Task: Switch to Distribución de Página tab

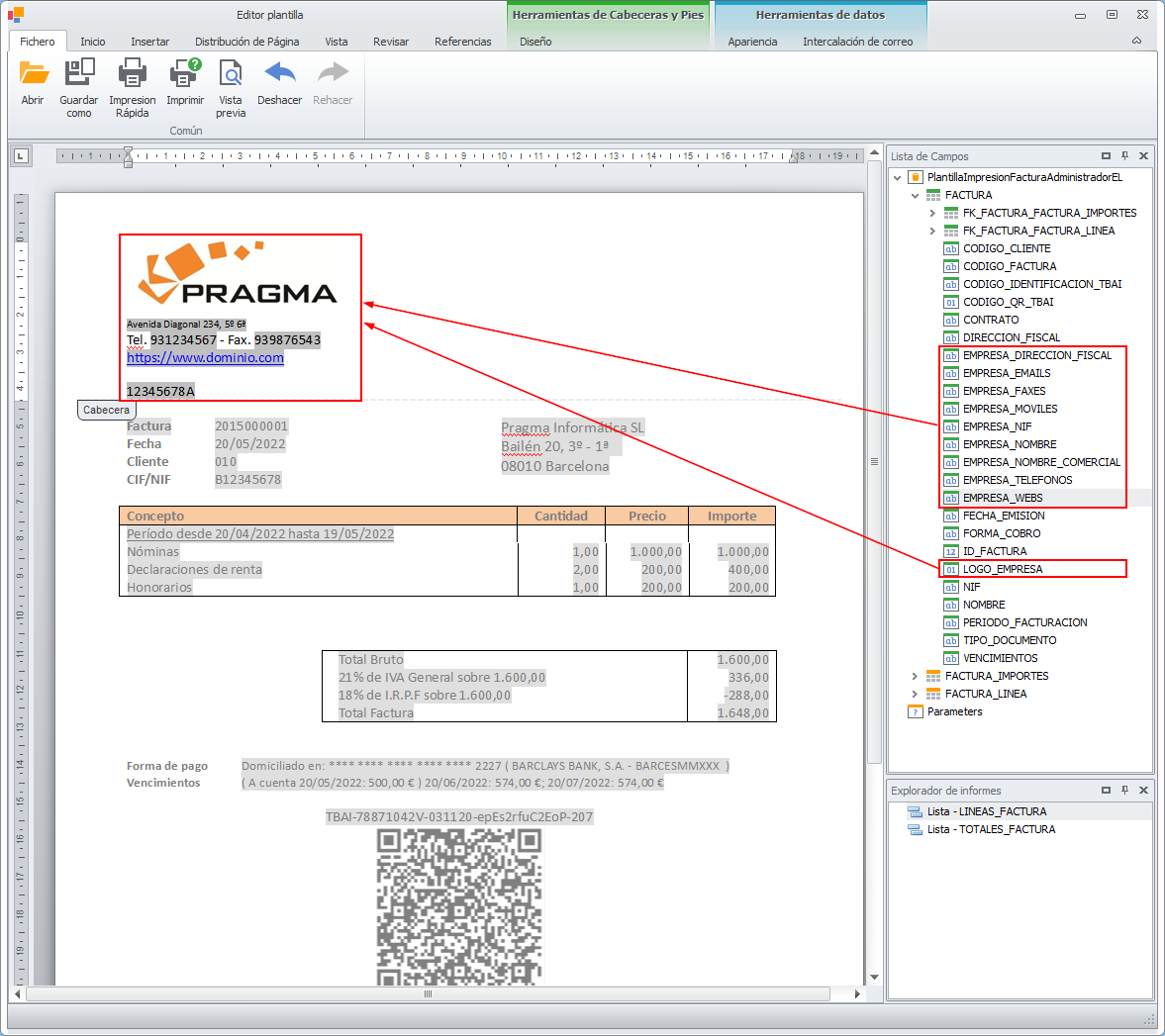Action: [246, 42]
